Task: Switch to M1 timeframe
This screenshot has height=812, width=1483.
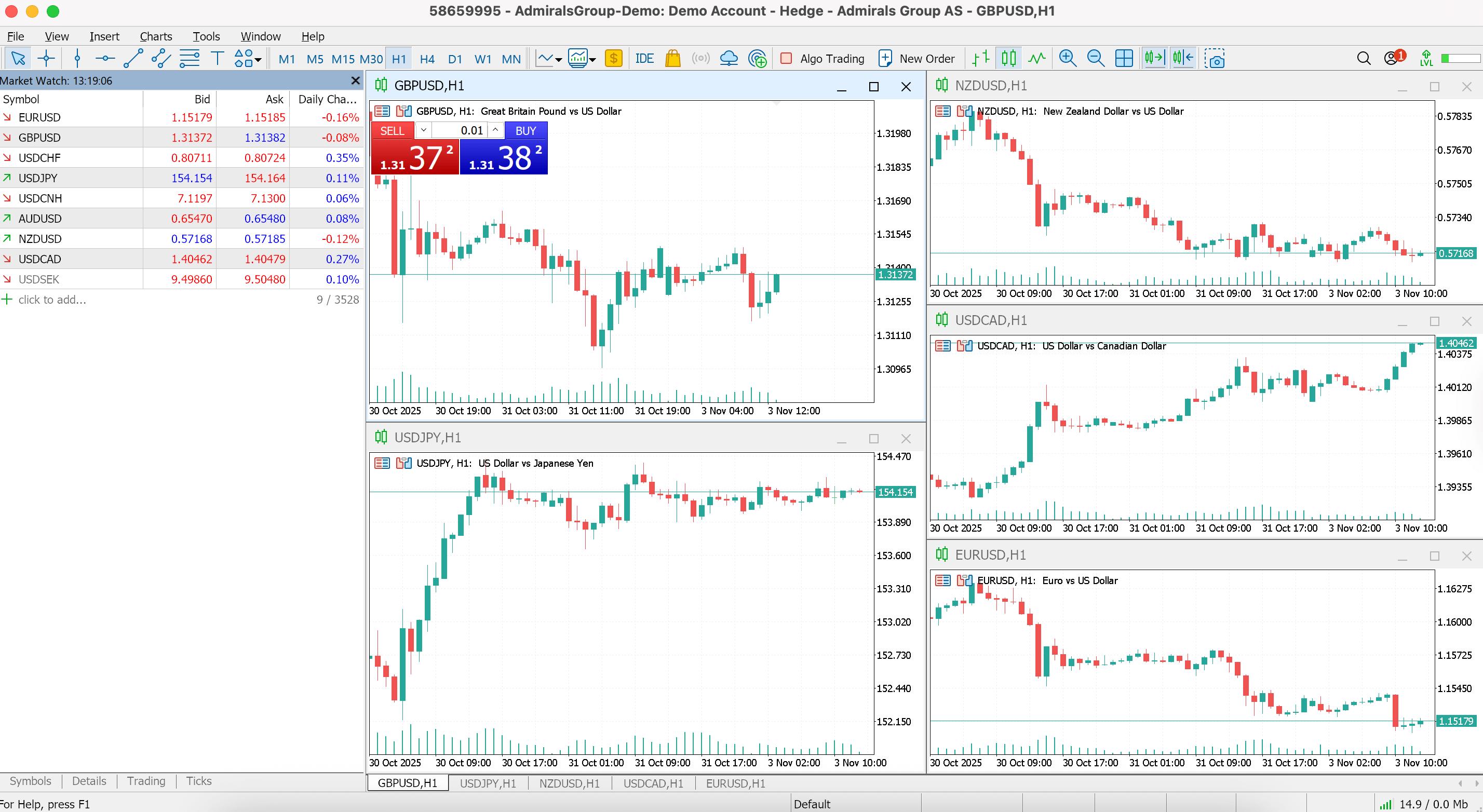Action: (x=287, y=59)
